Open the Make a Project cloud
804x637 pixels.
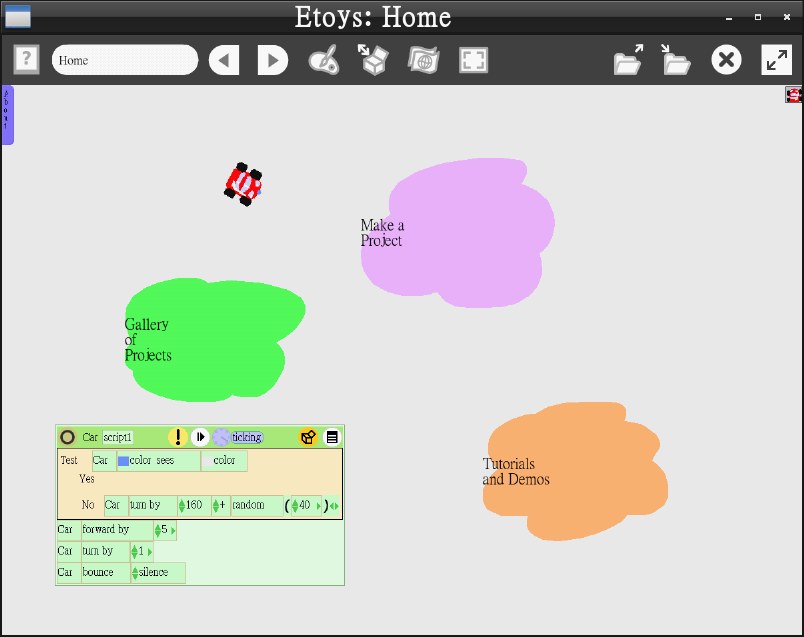click(457, 233)
